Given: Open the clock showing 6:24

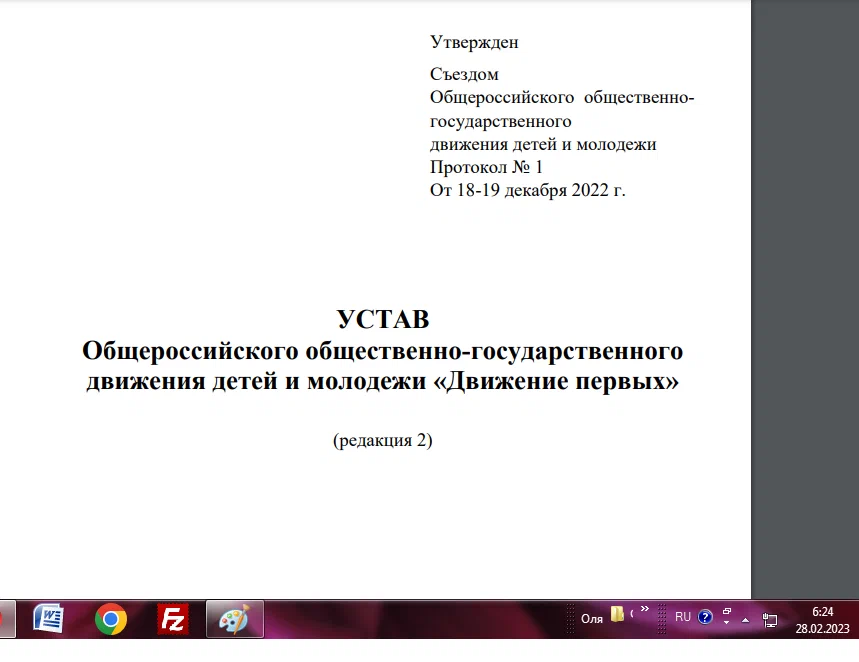Looking at the screenshot, I should click(822, 612).
